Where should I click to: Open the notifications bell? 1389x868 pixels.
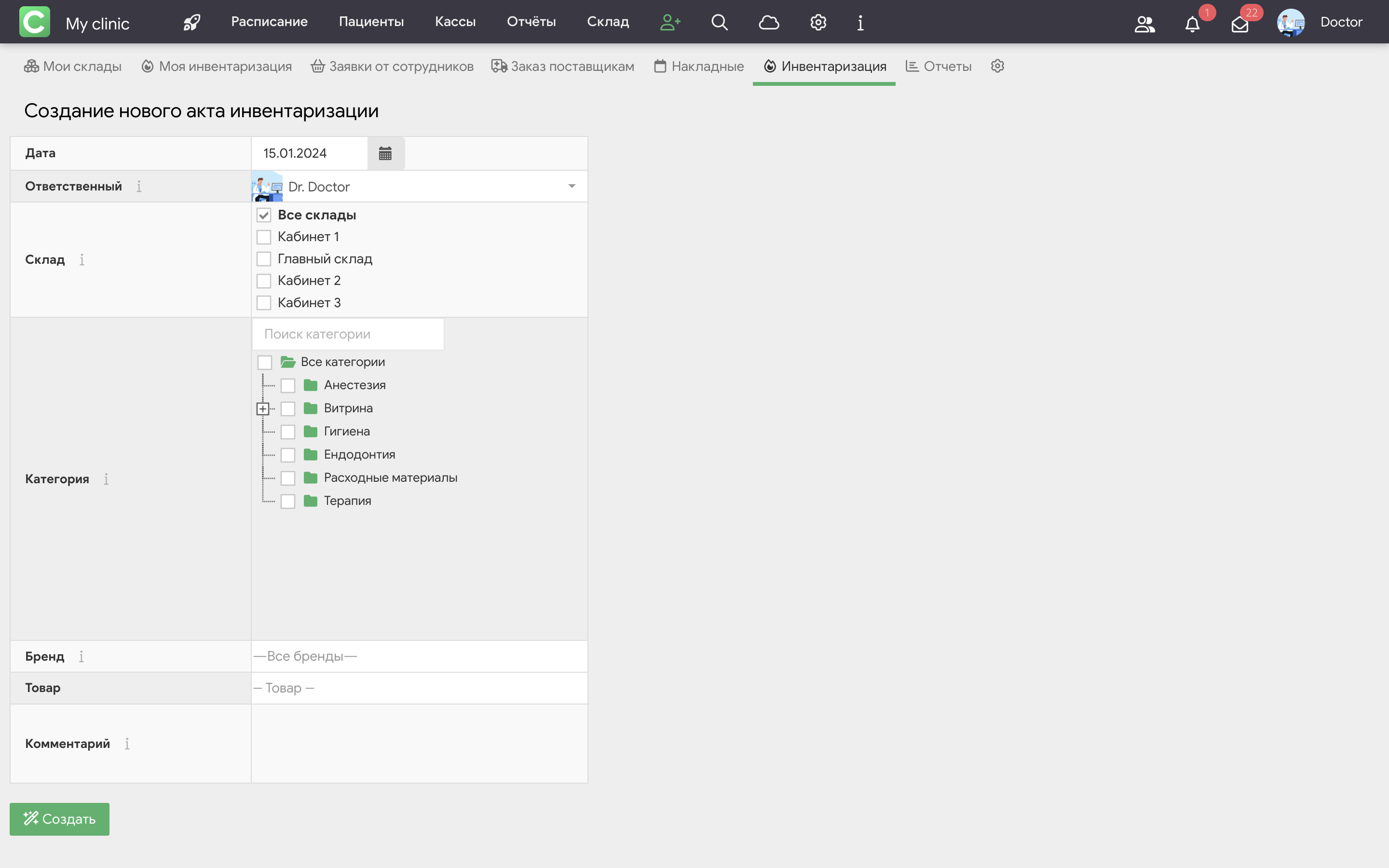pyautogui.click(x=1192, y=24)
